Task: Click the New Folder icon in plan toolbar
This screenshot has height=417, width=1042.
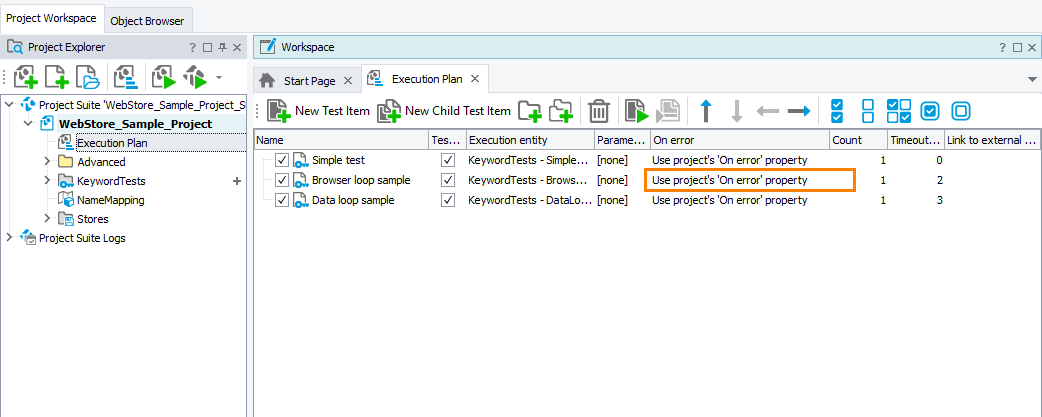Action: pyautogui.click(x=529, y=111)
